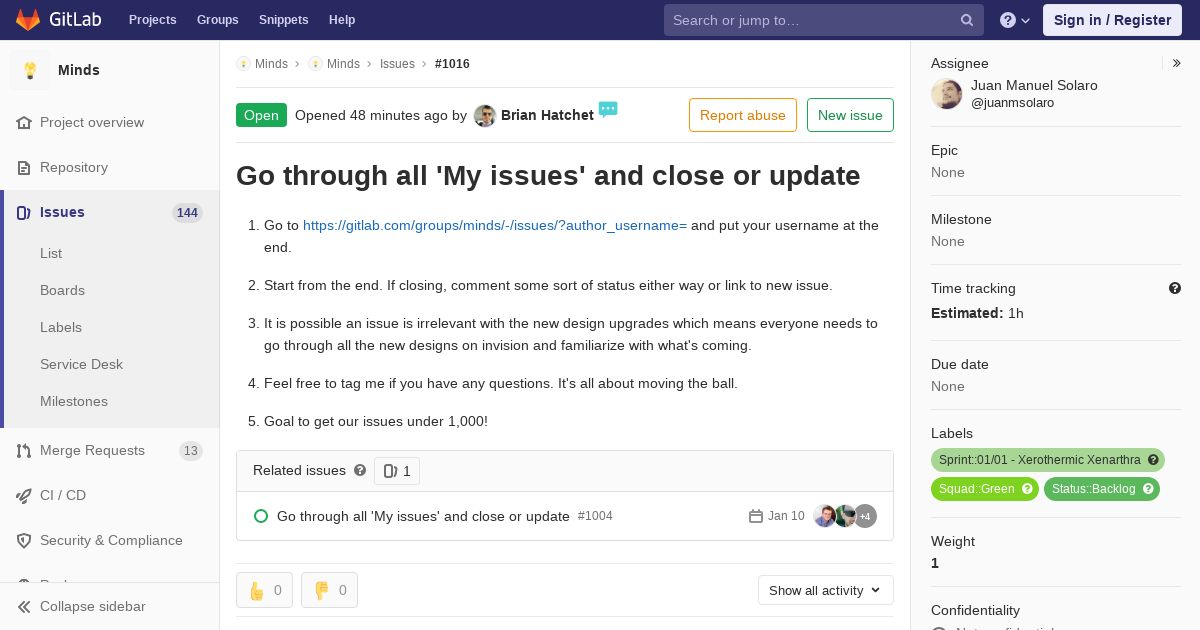Viewport: 1200px width, 630px height.
Task: Click the search magnifier icon
Action: point(967,20)
